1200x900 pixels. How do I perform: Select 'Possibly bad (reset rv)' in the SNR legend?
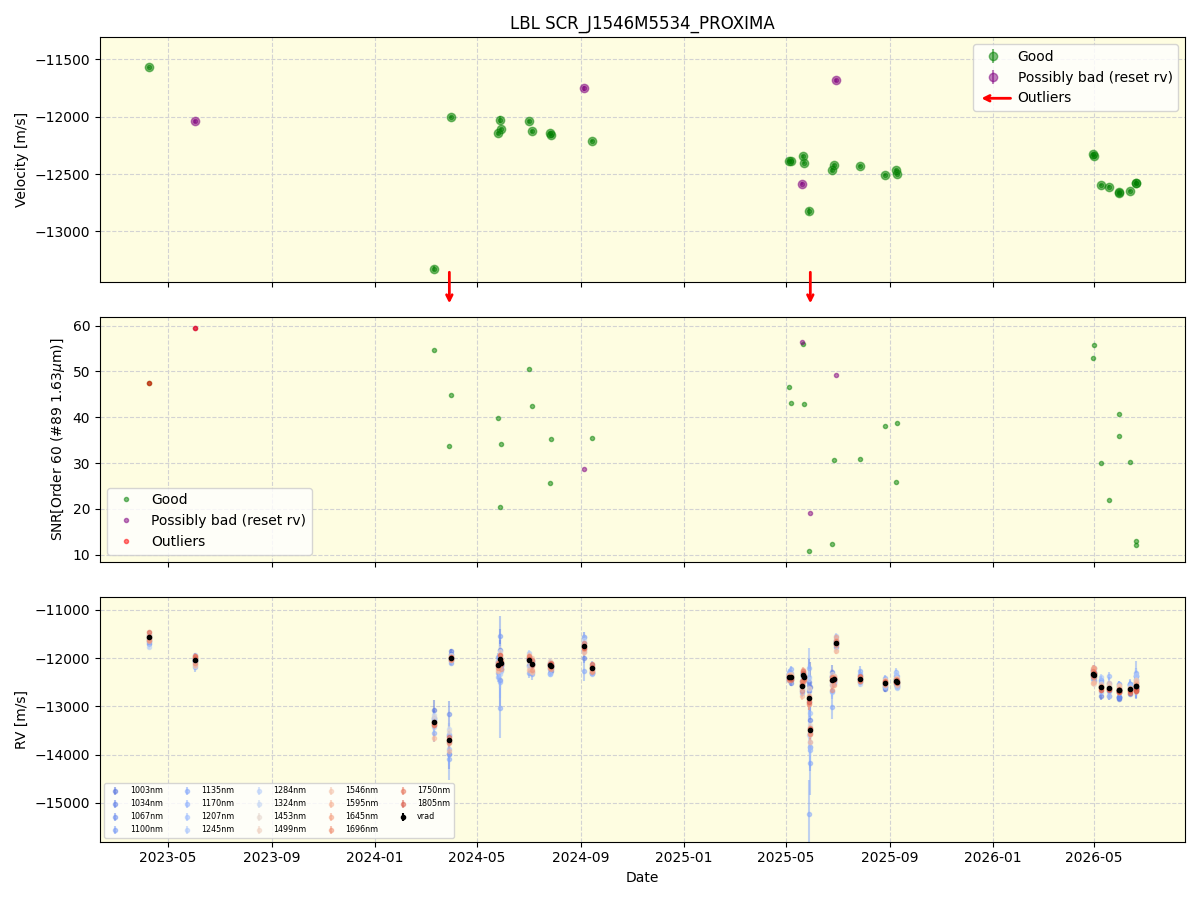pos(228,520)
